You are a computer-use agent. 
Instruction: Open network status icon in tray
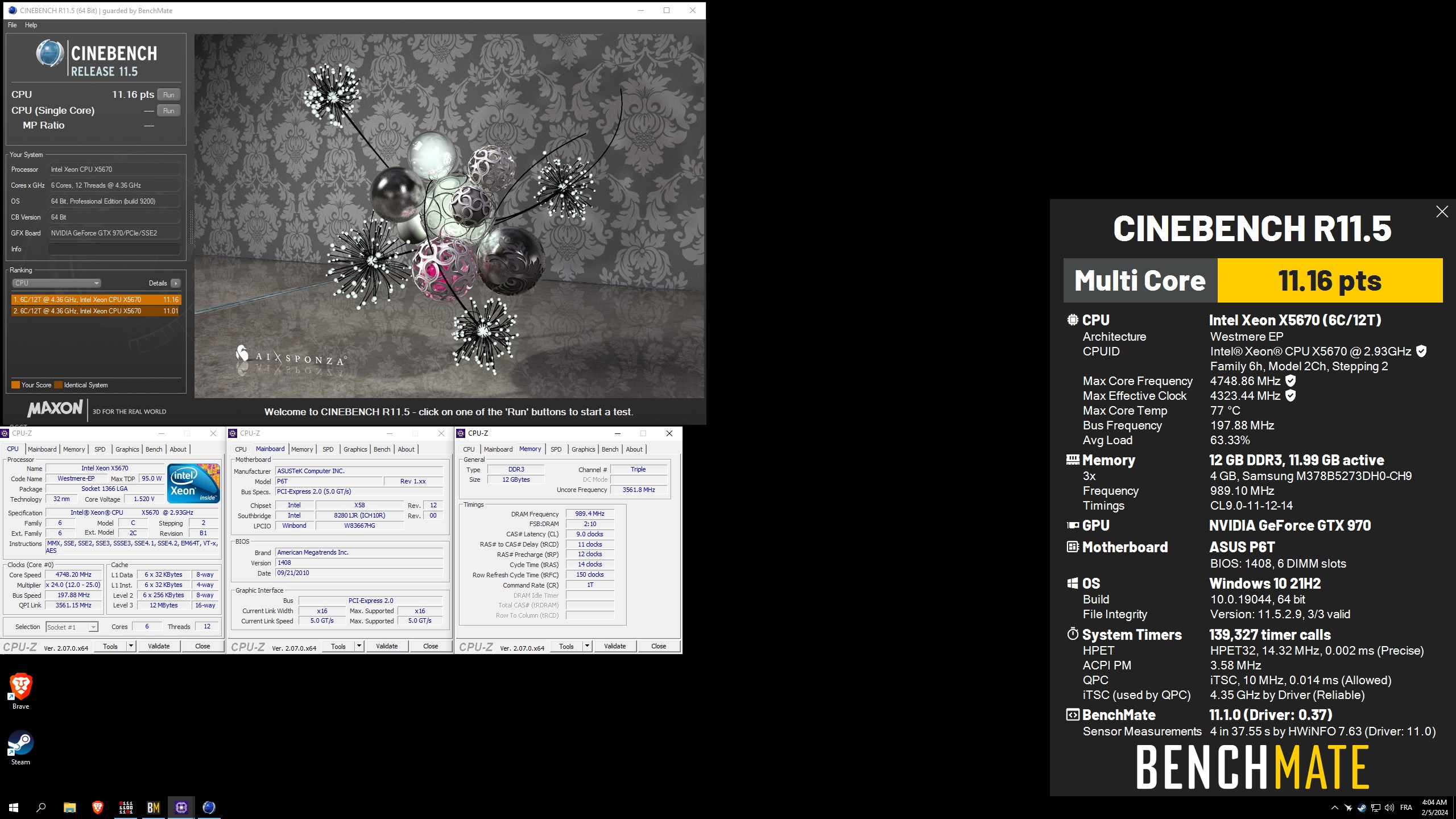(x=1375, y=808)
